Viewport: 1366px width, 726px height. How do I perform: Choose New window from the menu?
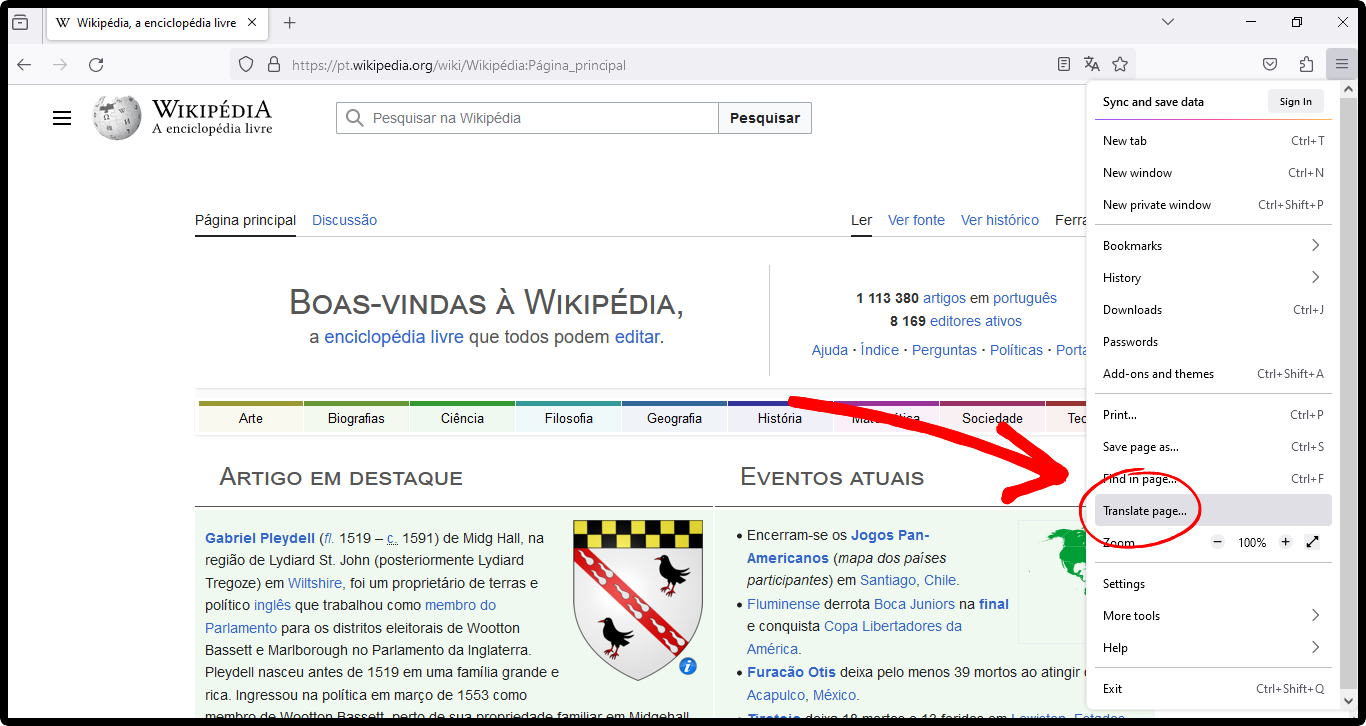tap(1213, 173)
